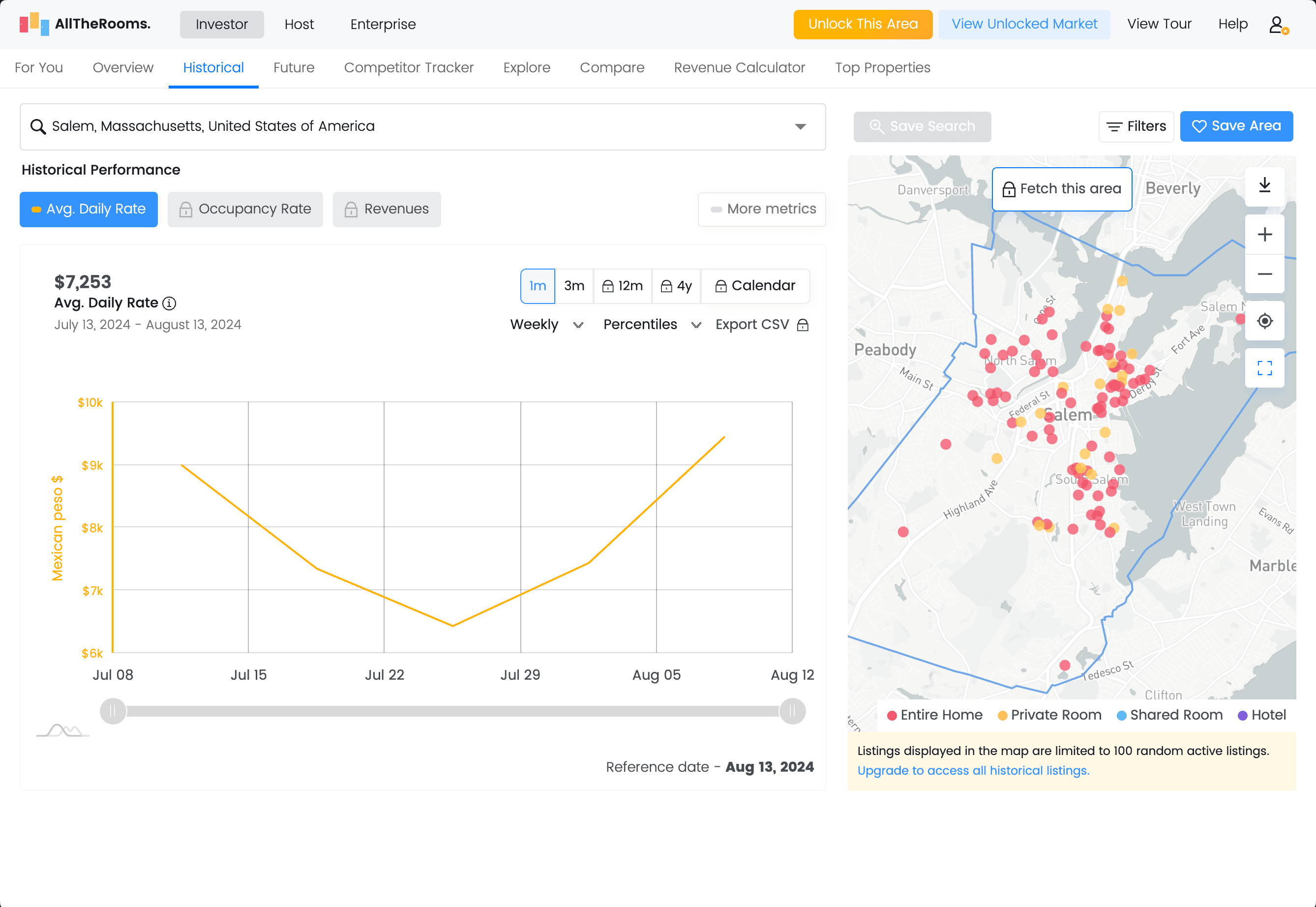Expand the Weekly frequency dropdown
Image resolution: width=1316 pixels, height=907 pixels.
coord(547,325)
